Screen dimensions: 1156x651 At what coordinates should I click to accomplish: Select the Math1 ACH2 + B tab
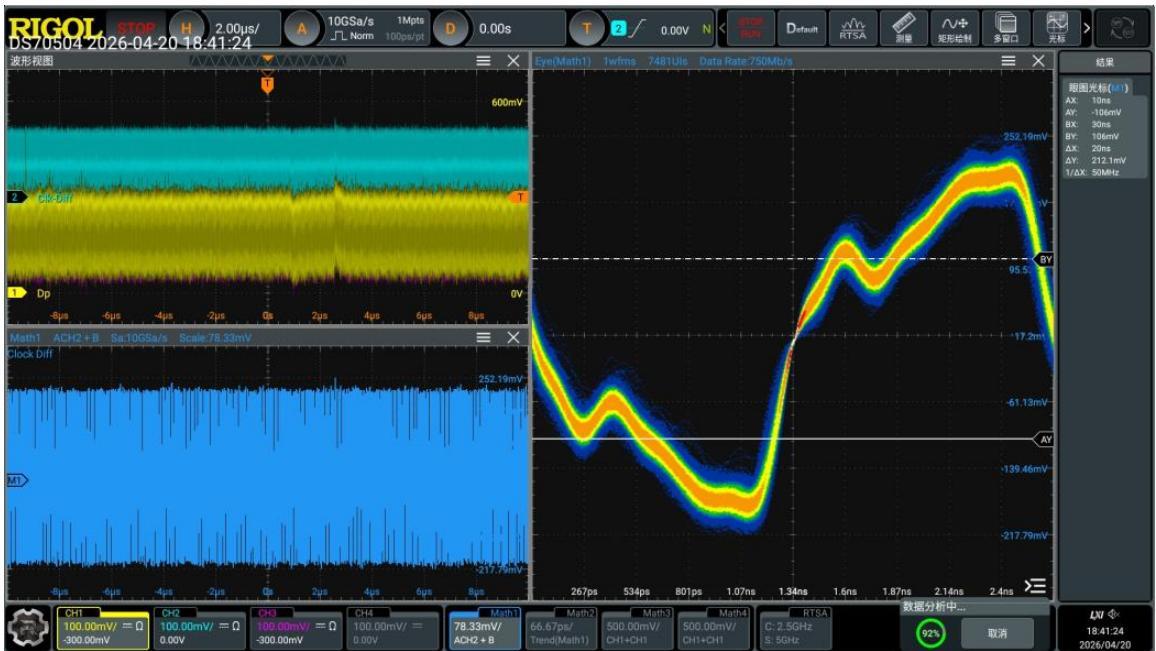coord(485,628)
